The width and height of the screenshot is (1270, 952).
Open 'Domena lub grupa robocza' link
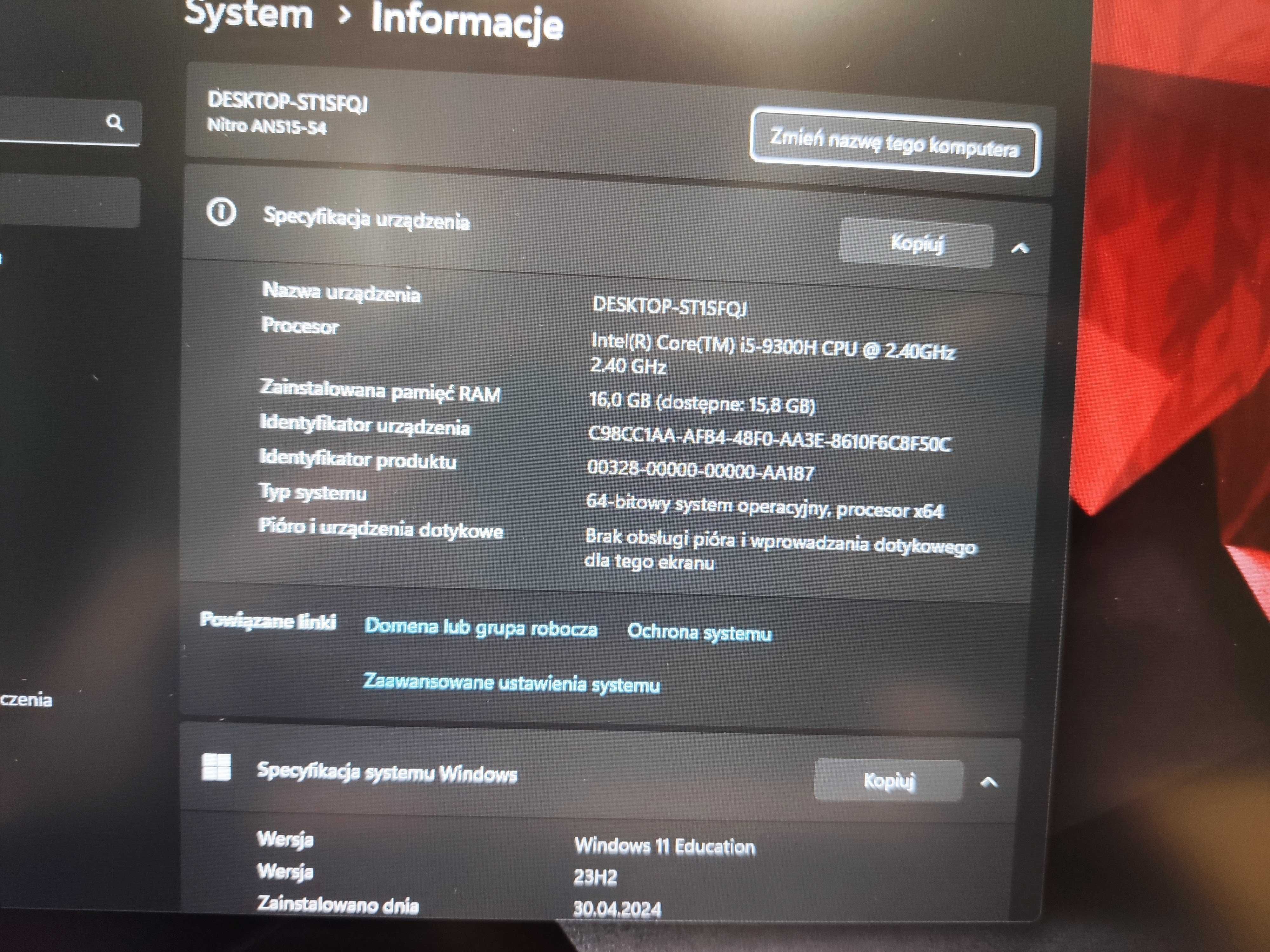(481, 627)
